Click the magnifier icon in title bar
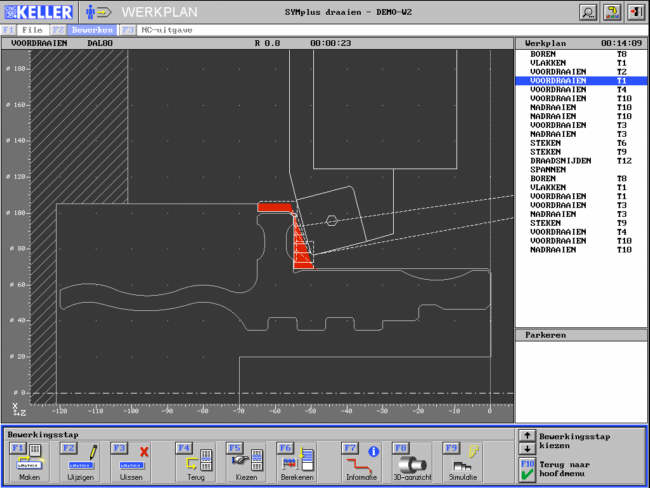This screenshot has height=488, width=650. coord(589,12)
